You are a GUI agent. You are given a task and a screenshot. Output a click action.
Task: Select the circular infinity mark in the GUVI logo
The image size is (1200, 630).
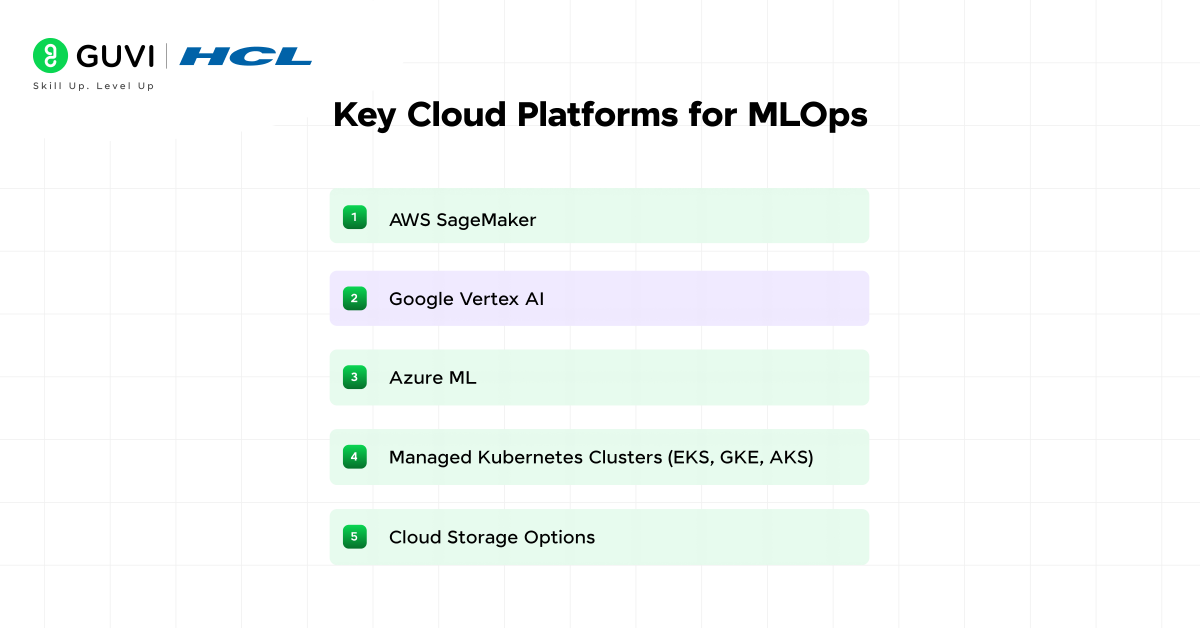tap(51, 55)
